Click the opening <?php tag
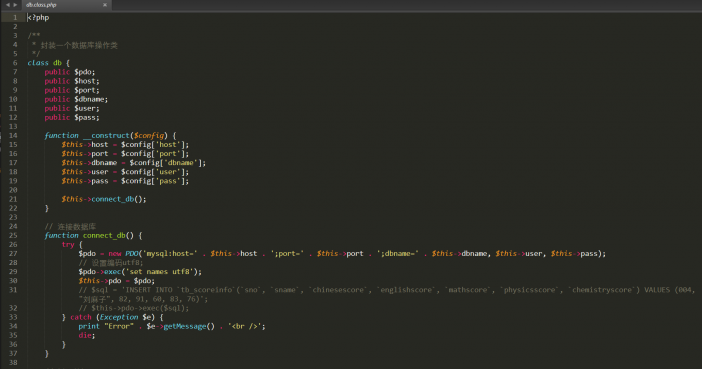Viewport: 702px width, 369px height. pos(38,17)
